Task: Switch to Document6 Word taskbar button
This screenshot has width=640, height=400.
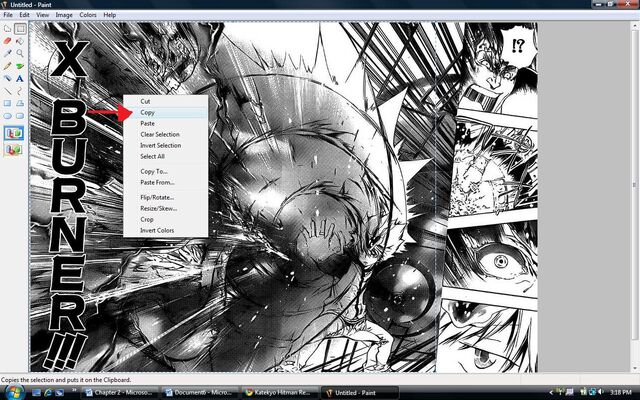Action: (x=200, y=393)
